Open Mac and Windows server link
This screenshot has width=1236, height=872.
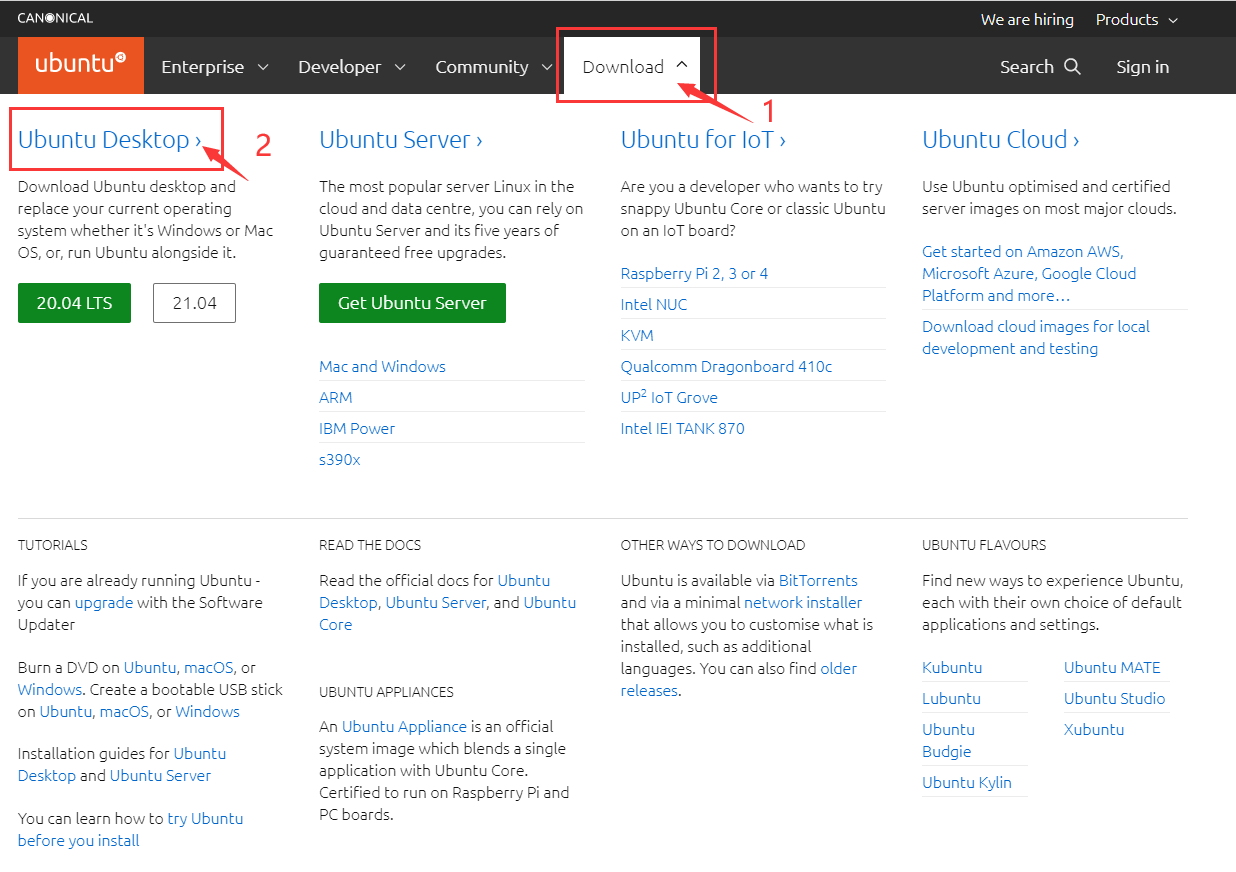(382, 367)
